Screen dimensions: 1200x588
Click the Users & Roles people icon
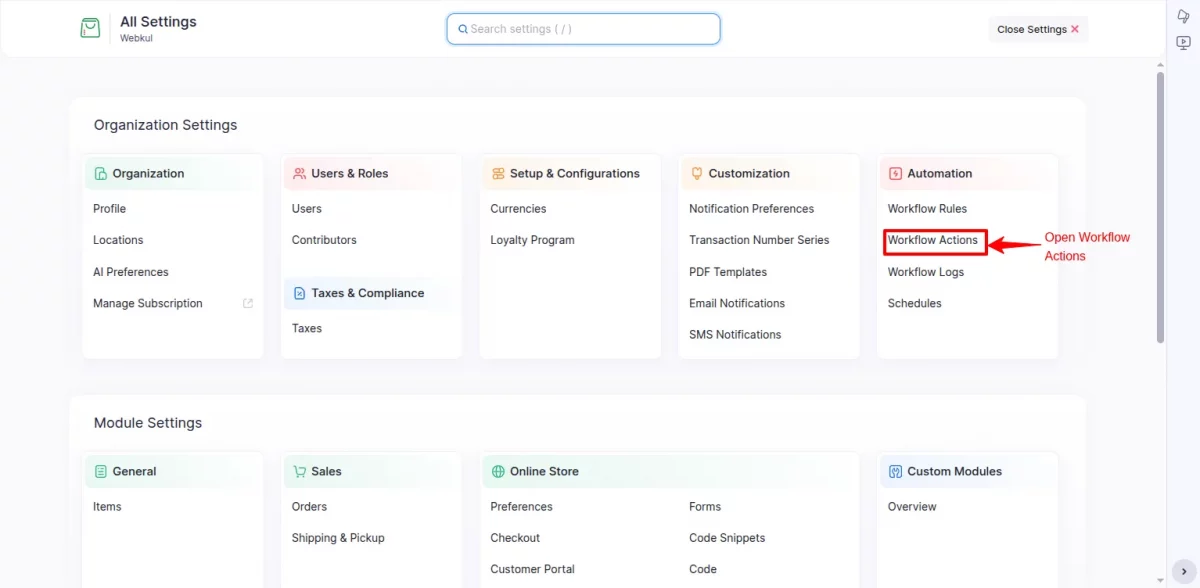(x=299, y=174)
